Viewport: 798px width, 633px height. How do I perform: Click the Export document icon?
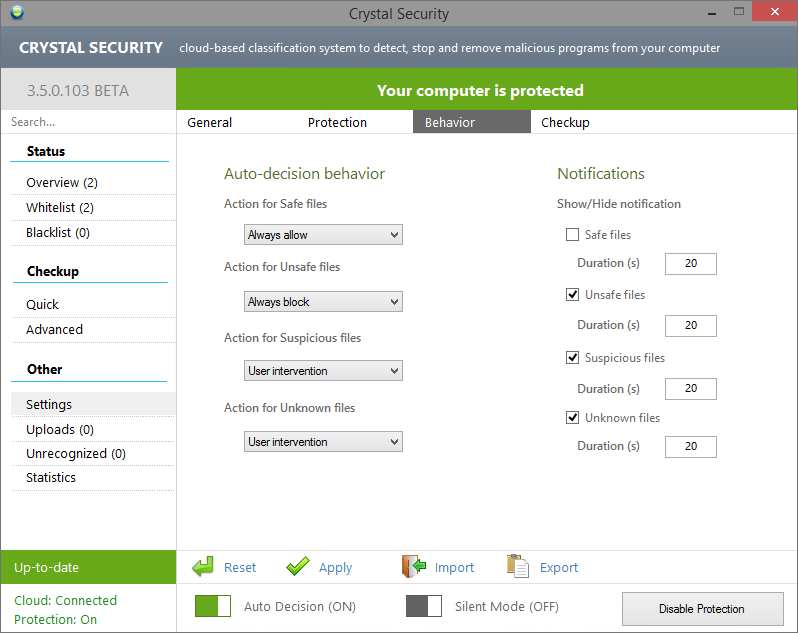[518, 566]
